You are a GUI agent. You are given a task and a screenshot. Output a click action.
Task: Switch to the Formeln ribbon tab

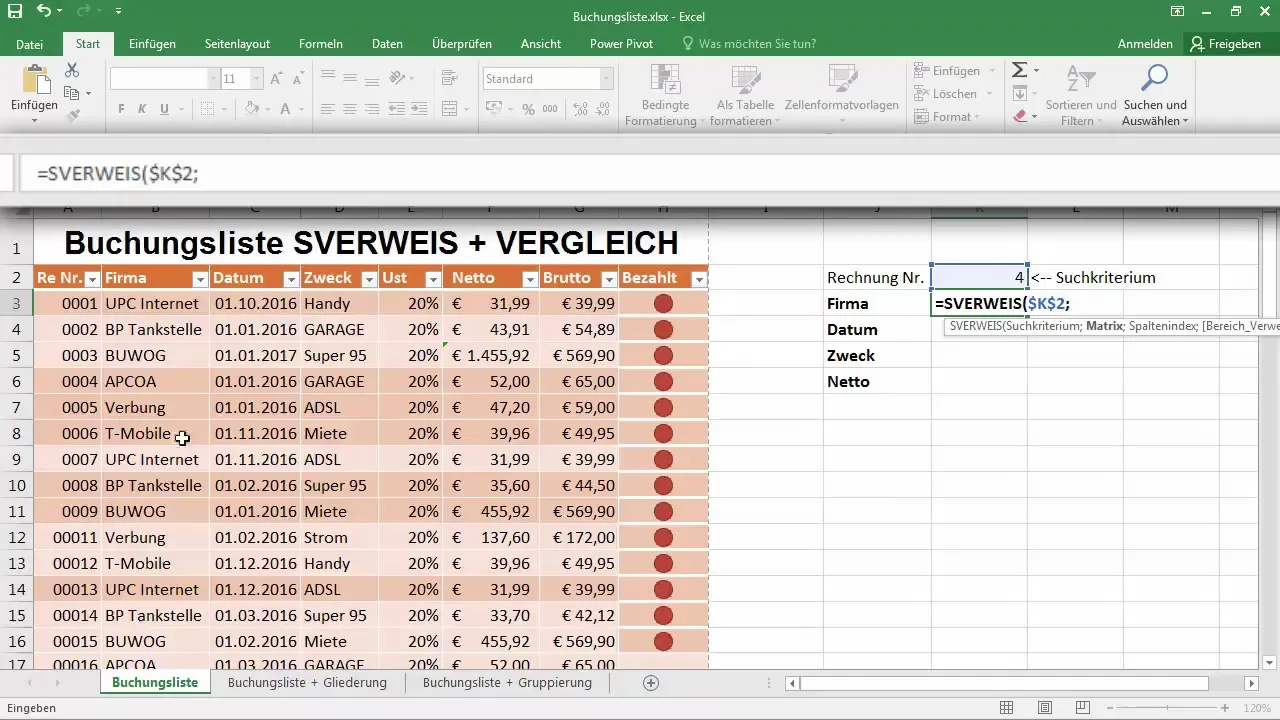click(x=321, y=44)
